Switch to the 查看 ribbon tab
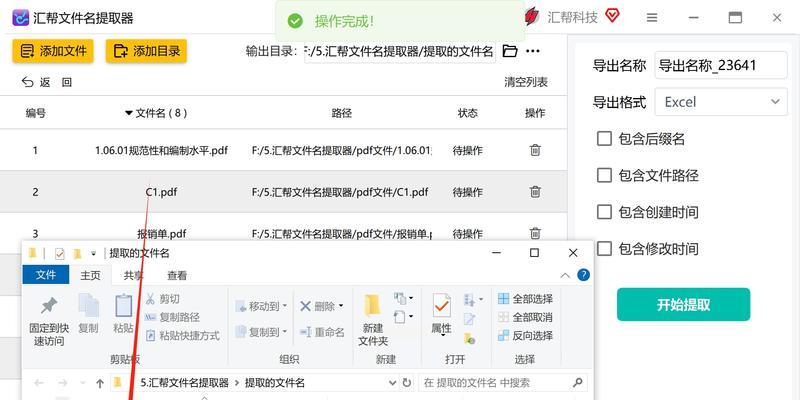Viewport: 800px width, 400px height. (x=177, y=276)
